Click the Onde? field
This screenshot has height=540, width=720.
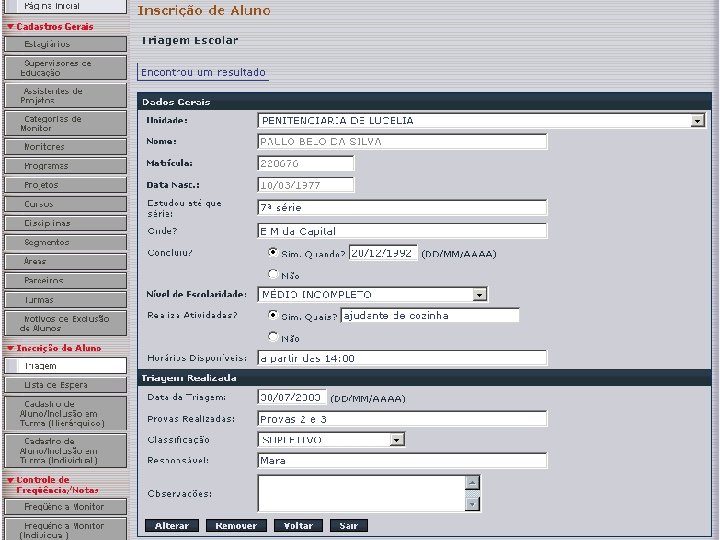pos(402,231)
